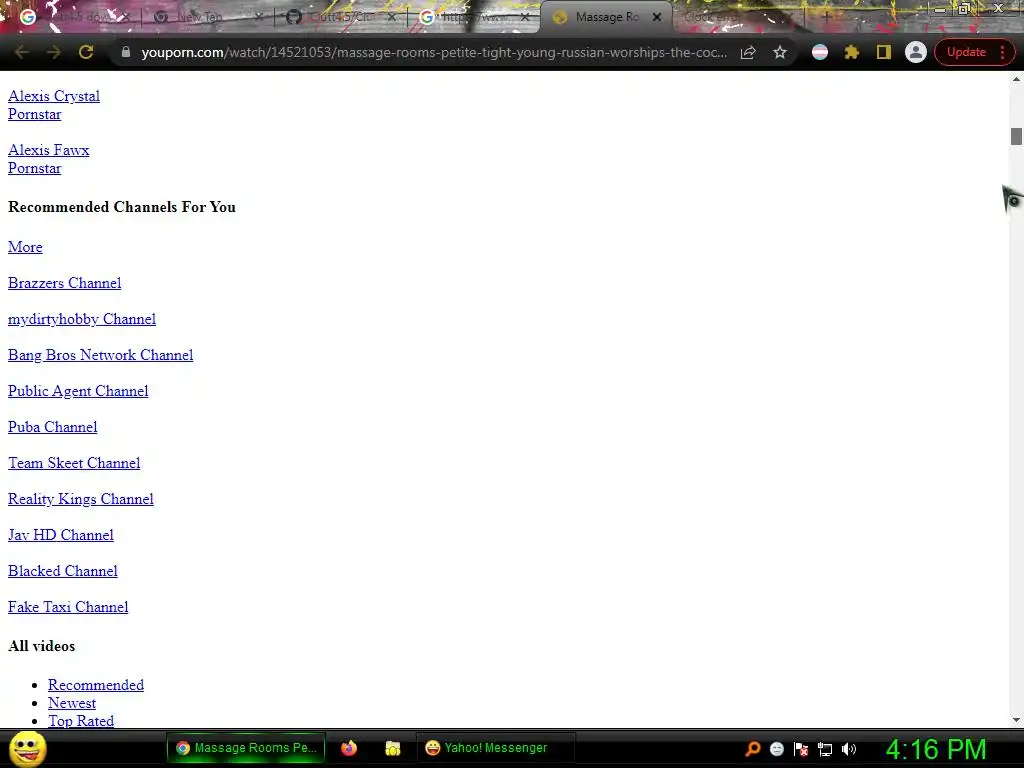
Task: Open the yellow folder taskbar icon
Action: click(x=392, y=748)
